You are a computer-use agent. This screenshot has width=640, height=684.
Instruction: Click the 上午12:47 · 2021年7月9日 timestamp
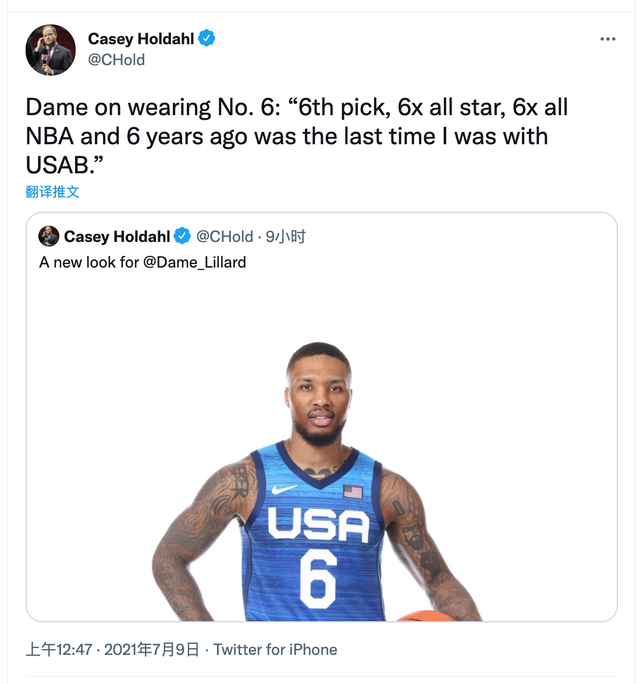(112, 649)
